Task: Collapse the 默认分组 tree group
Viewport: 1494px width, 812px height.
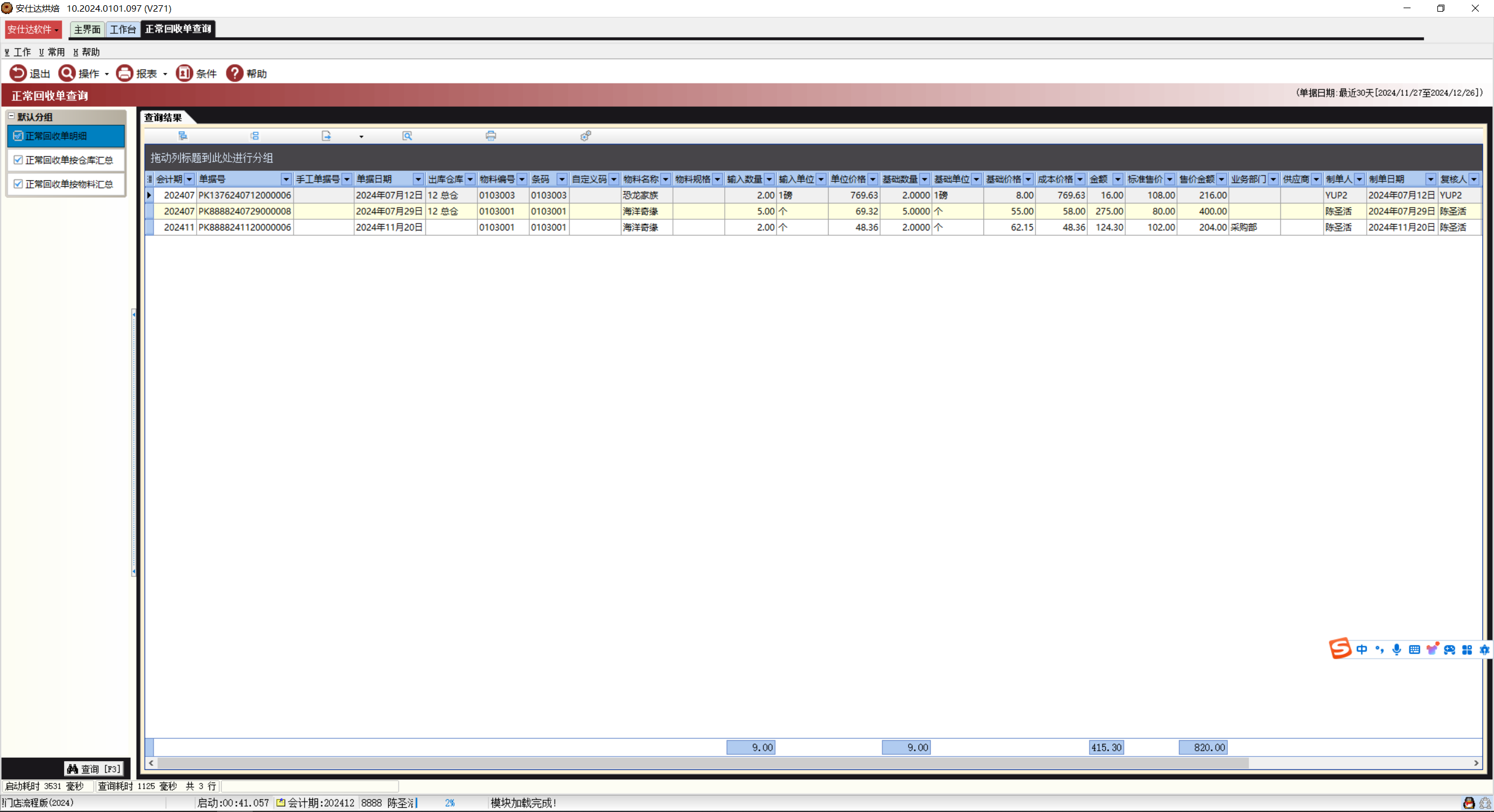Action: (x=11, y=116)
